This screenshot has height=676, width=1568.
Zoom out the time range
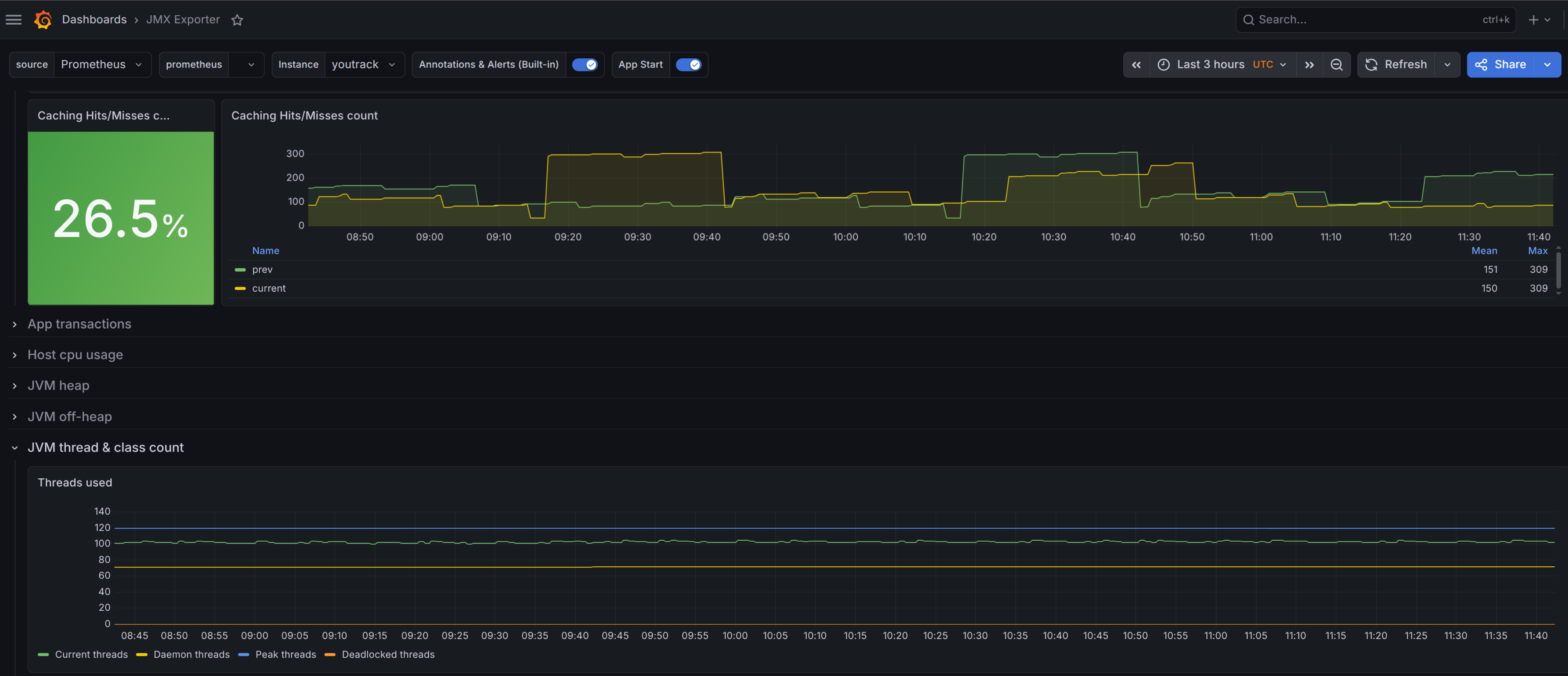point(1336,65)
